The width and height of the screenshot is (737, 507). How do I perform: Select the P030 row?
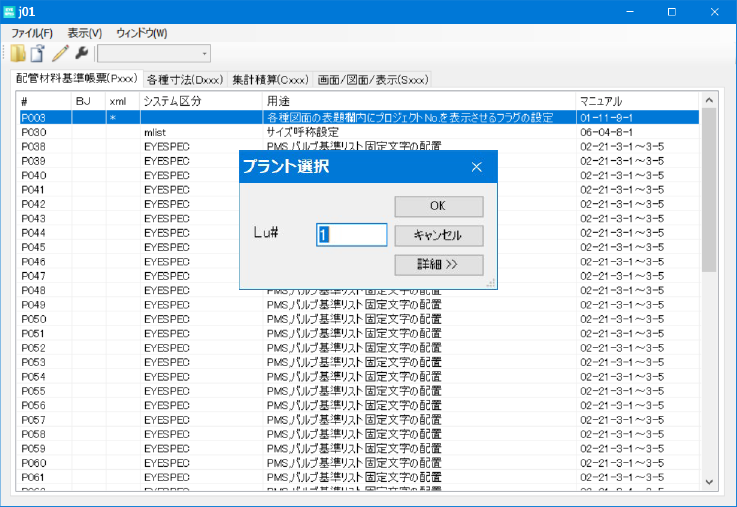click(359, 132)
